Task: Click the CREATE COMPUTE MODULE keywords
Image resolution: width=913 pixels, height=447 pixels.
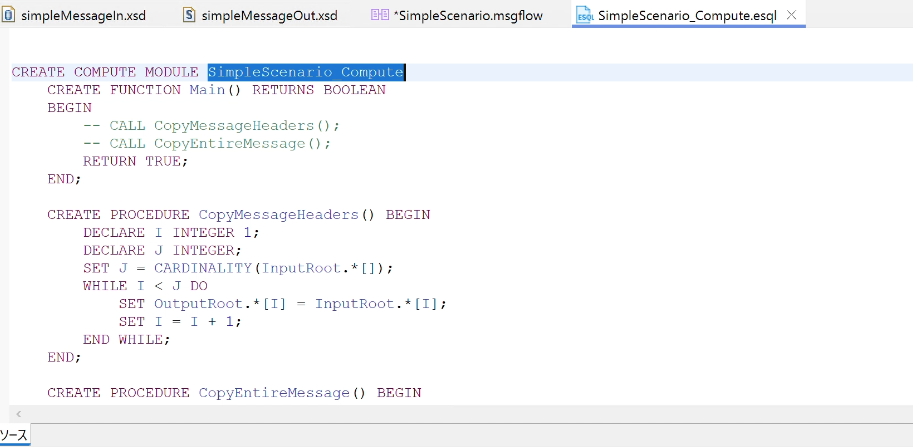Action: tap(105, 72)
